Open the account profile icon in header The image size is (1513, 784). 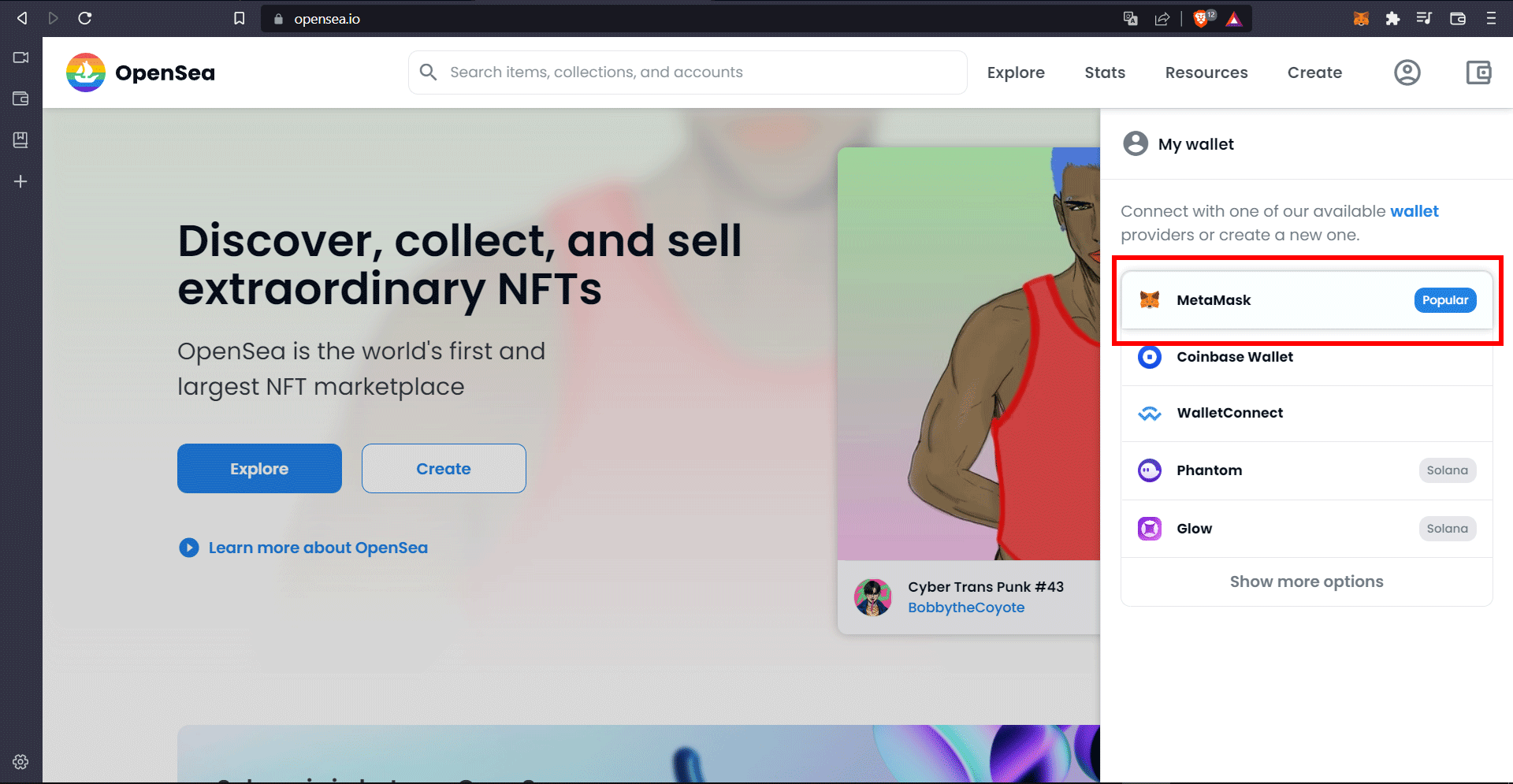point(1407,72)
